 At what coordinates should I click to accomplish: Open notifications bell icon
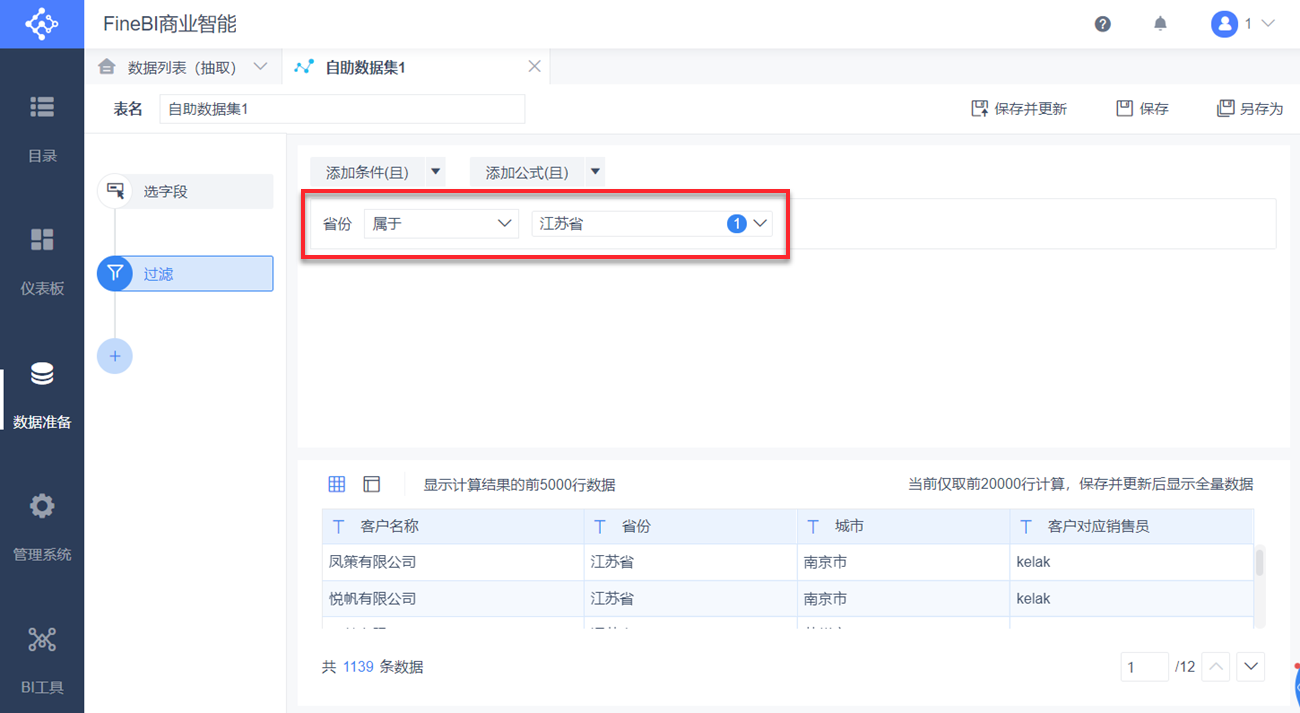pyautogui.click(x=1160, y=24)
